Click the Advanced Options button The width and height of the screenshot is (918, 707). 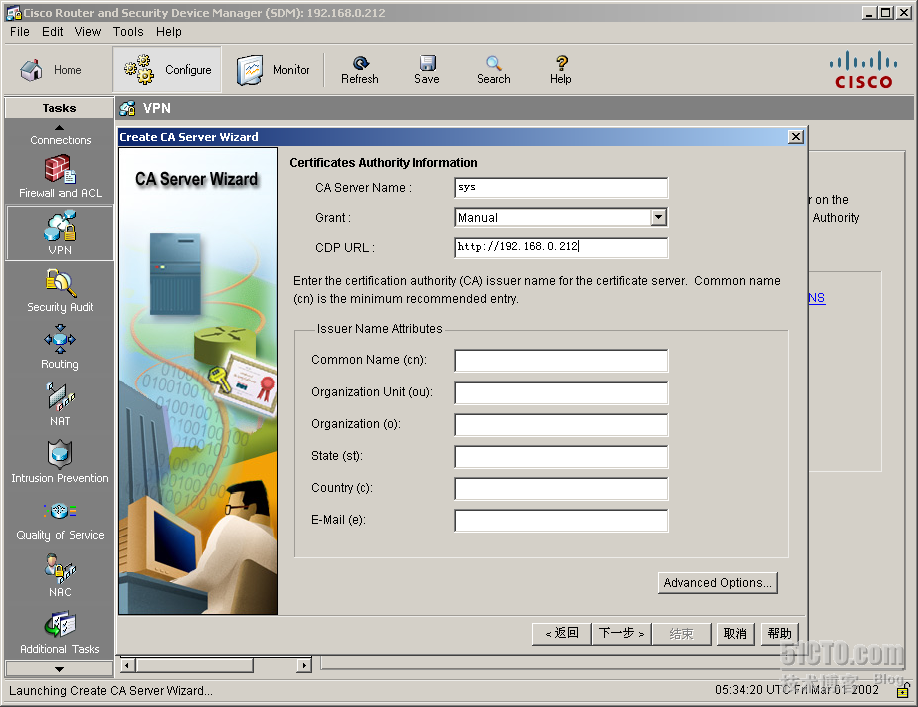coord(717,583)
